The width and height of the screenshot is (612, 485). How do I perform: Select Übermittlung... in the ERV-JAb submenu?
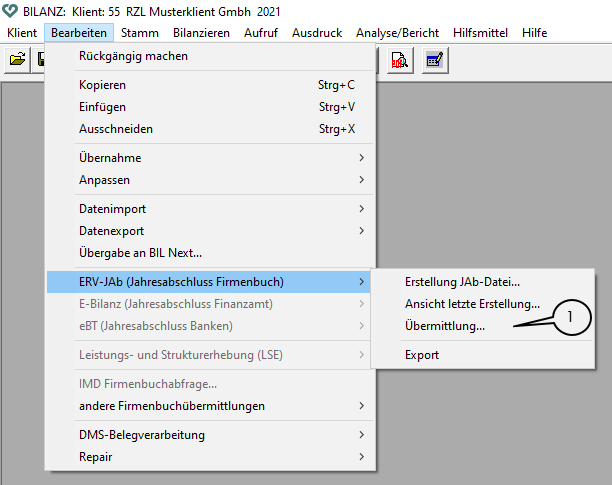point(445,326)
